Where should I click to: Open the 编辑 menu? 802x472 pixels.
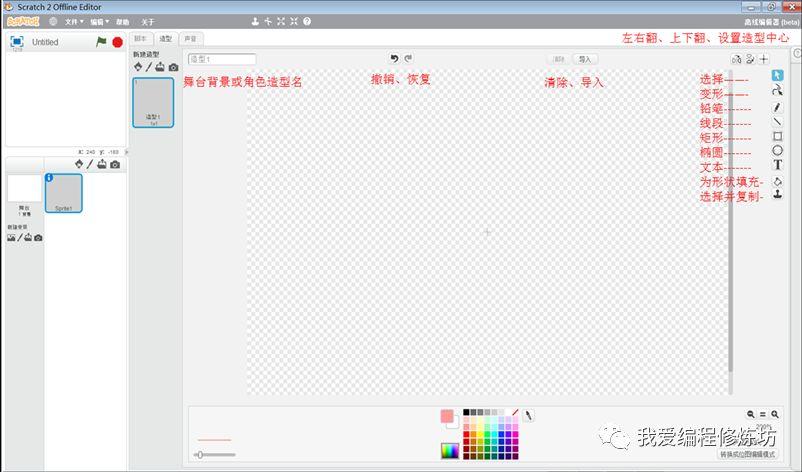[x=99, y=22]
